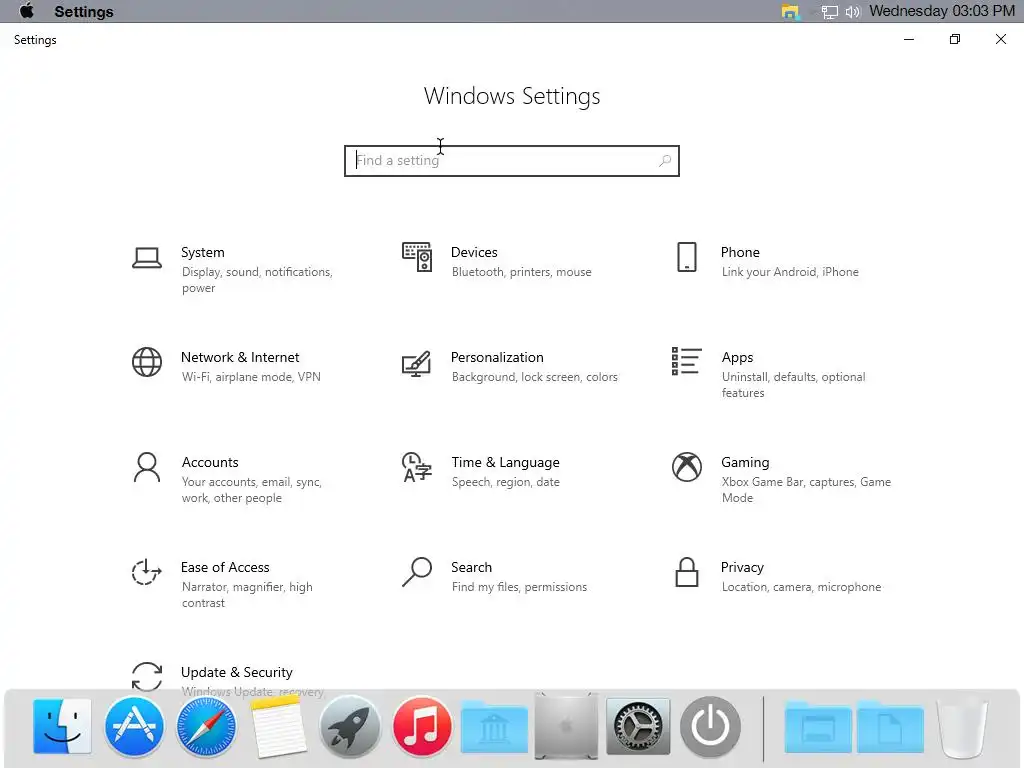Open the Search magnifier category icon
The image size is (1024, 768).
417,571
